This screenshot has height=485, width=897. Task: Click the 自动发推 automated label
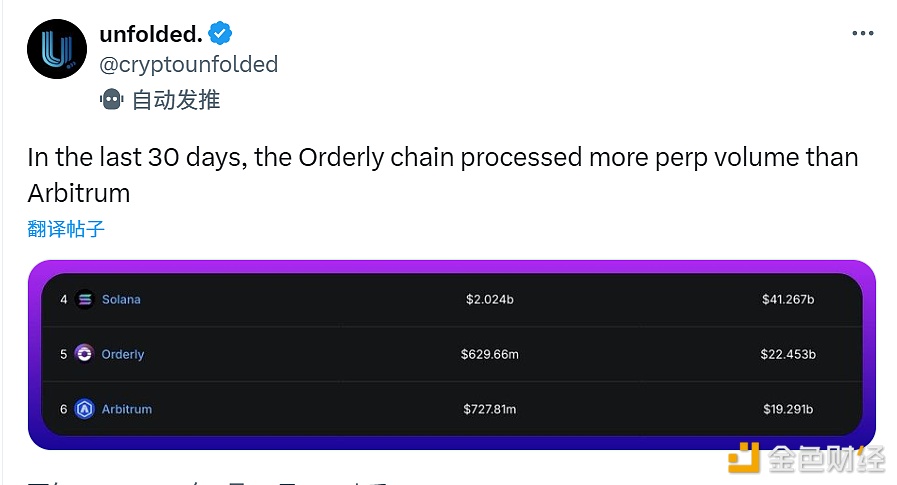coord(176,99)
